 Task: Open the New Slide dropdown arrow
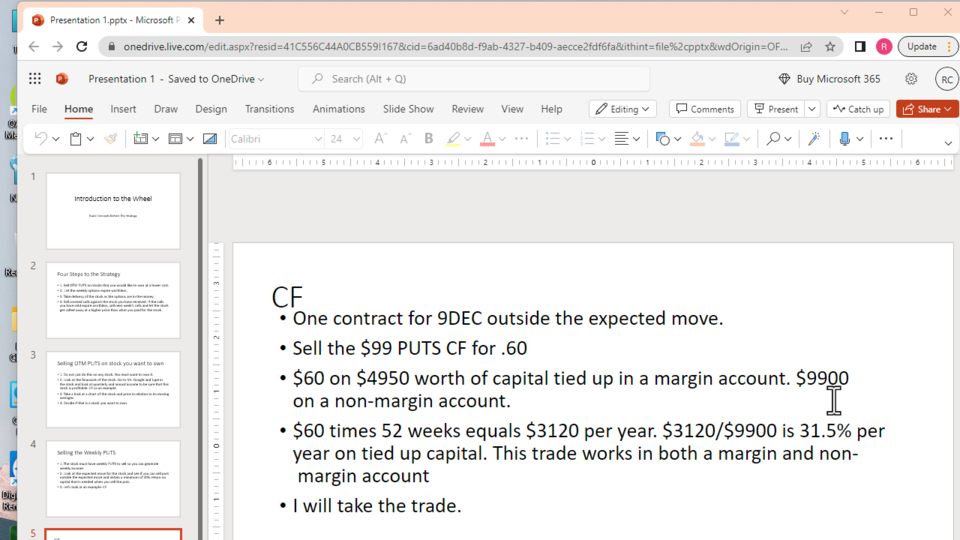156,140
